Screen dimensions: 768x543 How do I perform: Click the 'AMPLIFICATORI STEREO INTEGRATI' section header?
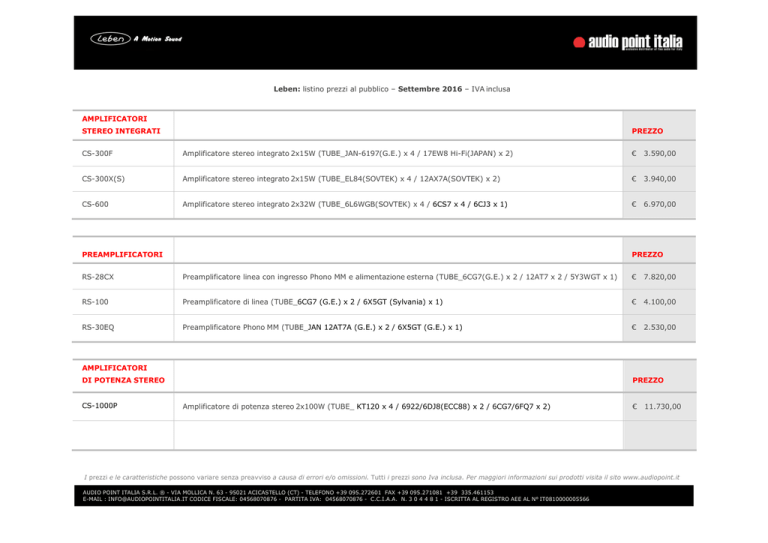point(121,125)
